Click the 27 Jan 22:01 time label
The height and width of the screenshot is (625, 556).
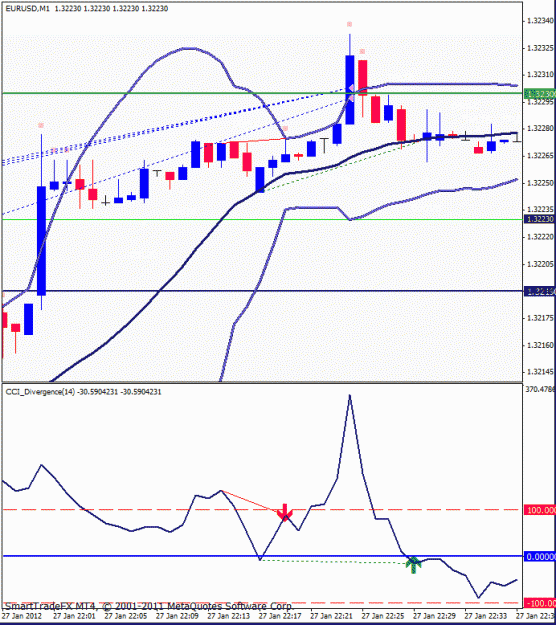pyautogui.click(x=75, y=616)
